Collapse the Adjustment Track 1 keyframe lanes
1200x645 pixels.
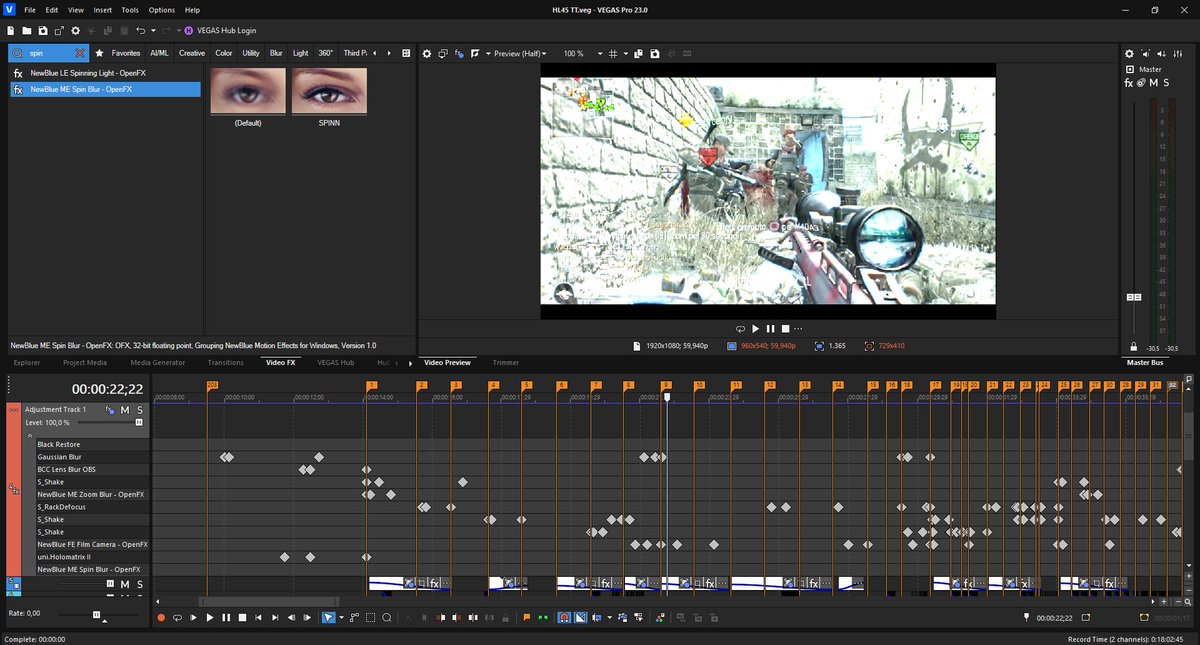click(x=29, y=436)
